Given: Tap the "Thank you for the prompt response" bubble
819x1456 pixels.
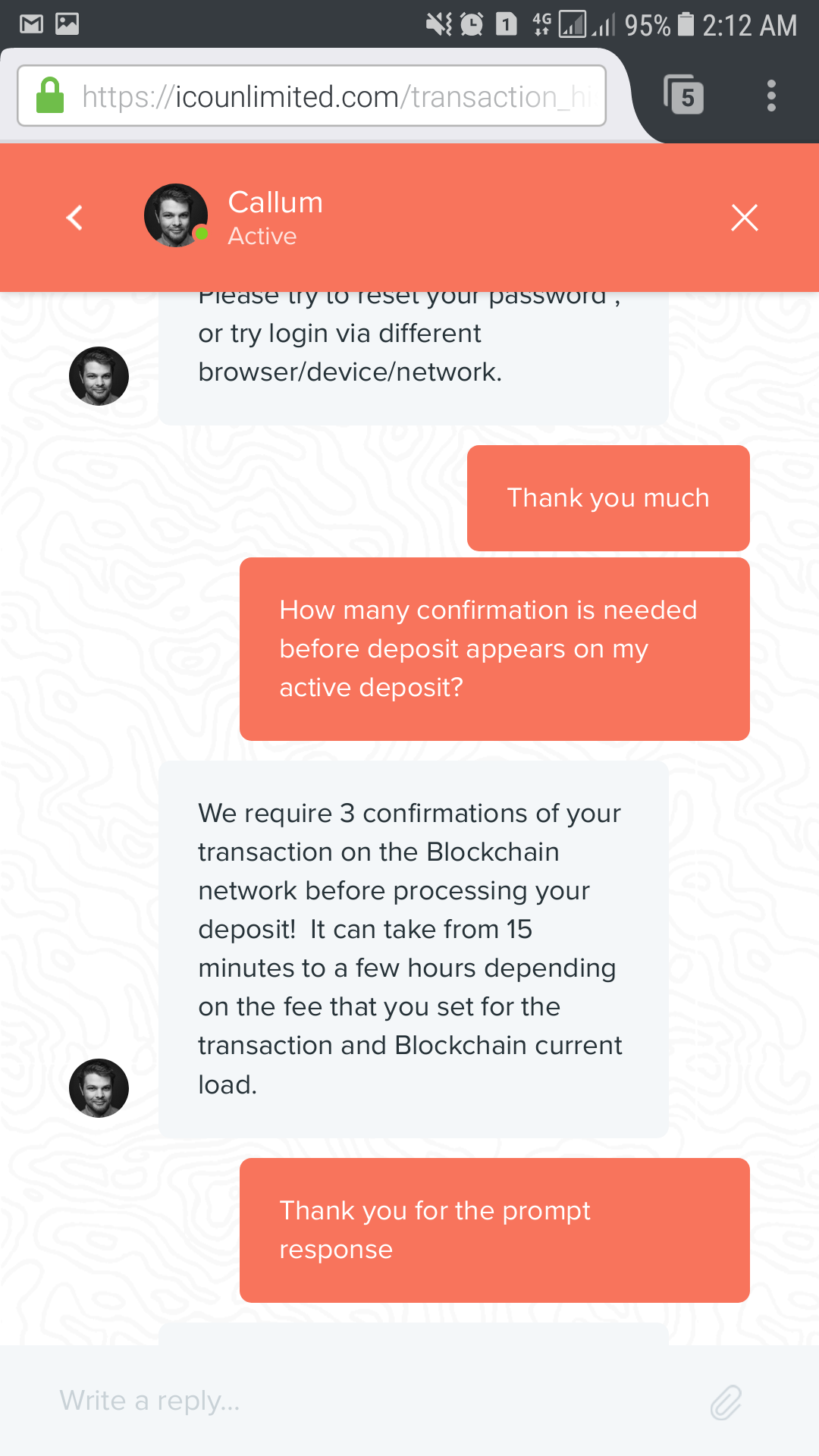Looking at the screenshot, I should point(494,1230).
